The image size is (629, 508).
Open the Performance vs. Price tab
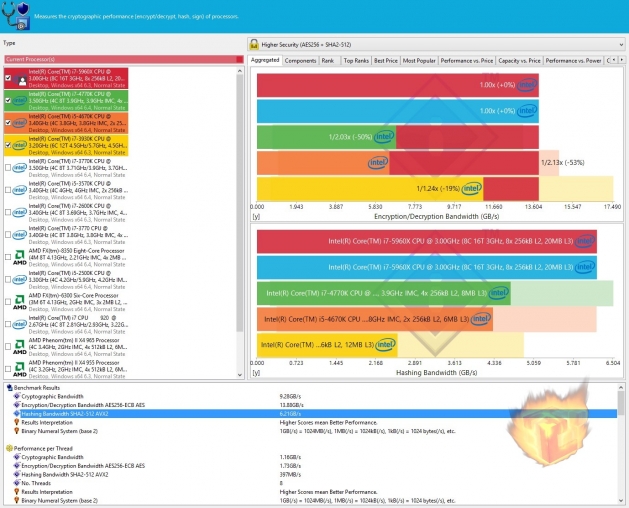pyautogui.click(x=467, y=61)
